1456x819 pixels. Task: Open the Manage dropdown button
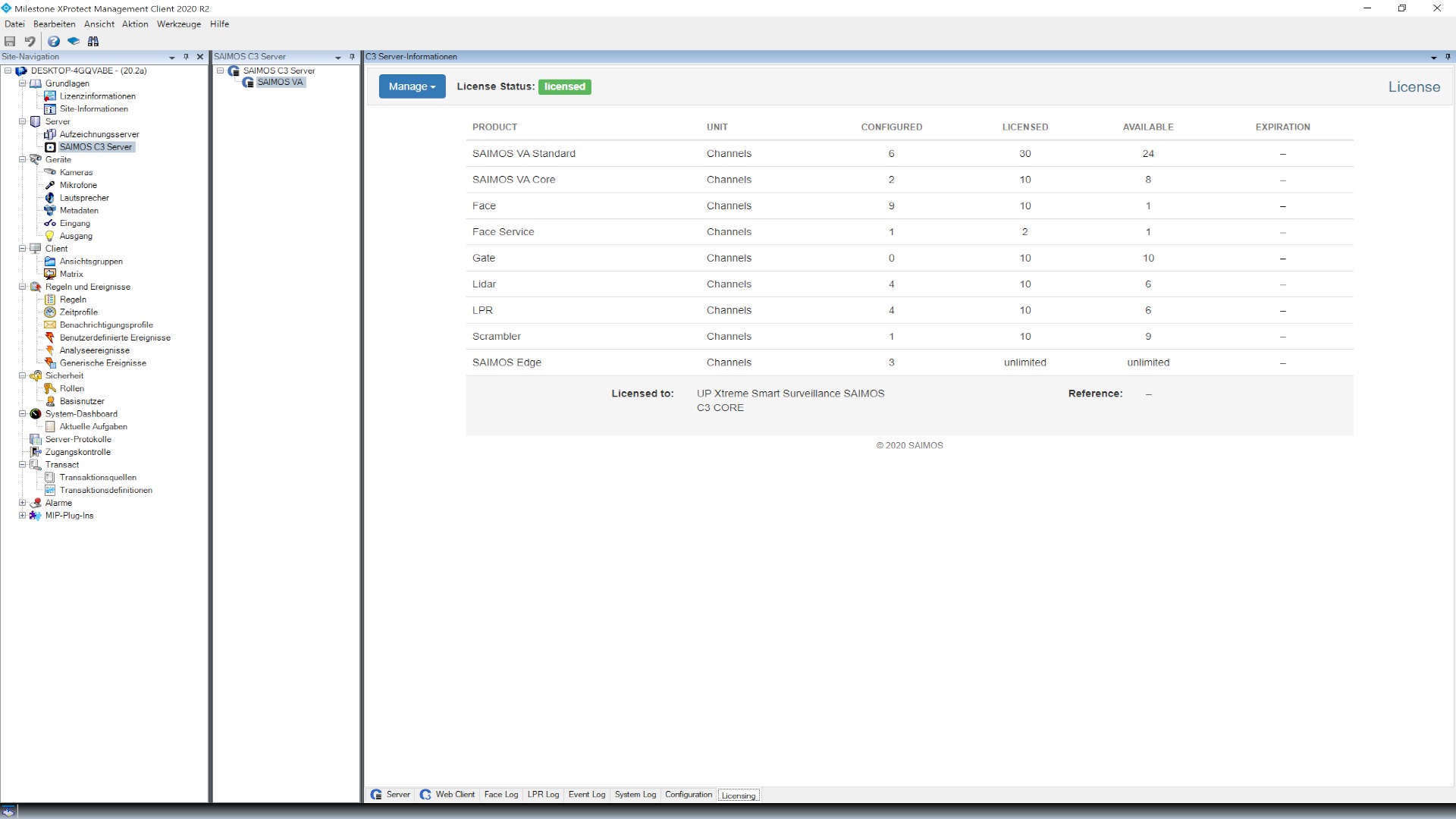pos(412,86)
